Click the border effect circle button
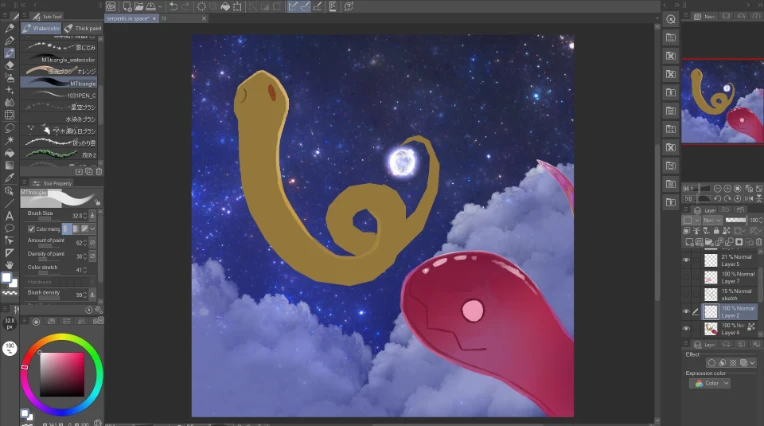This screenshot has width=764, height=426. tap(711, 363)
